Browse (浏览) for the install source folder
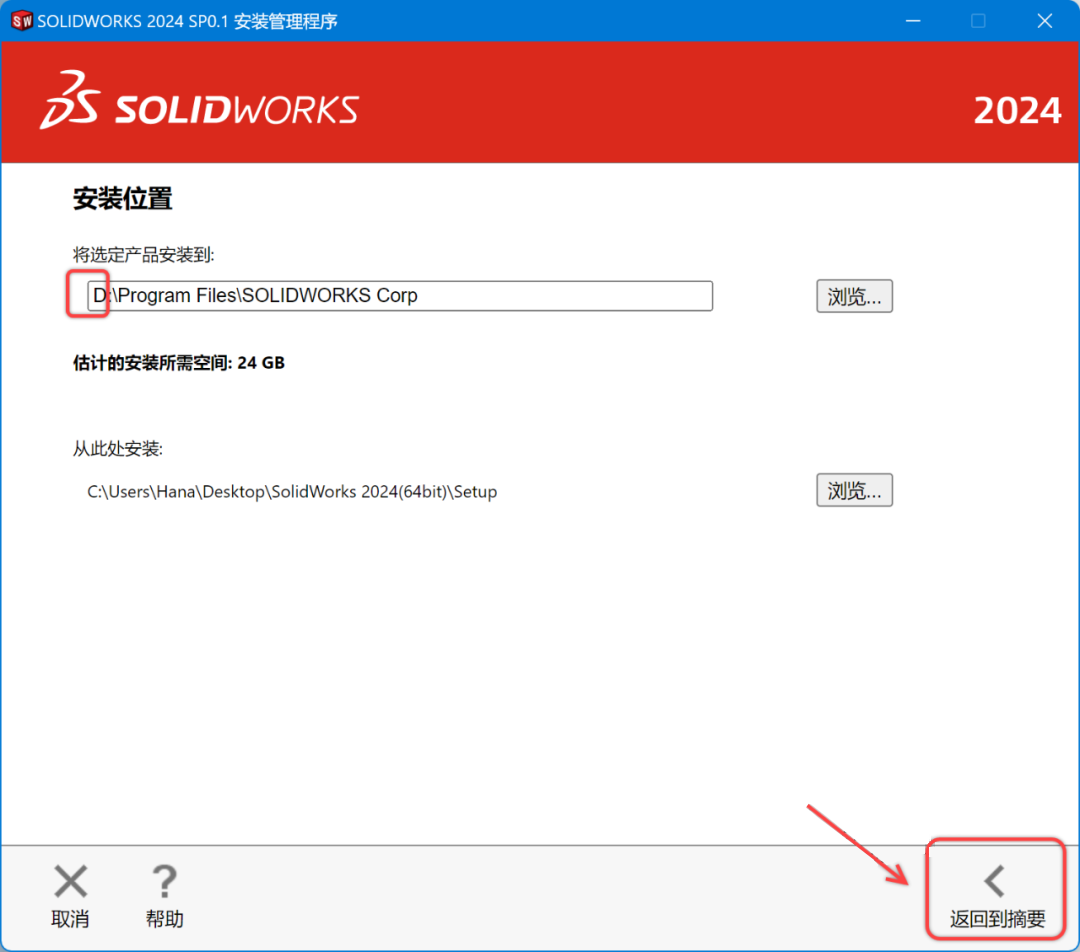Screen dimensions: 1080x952 854,490
